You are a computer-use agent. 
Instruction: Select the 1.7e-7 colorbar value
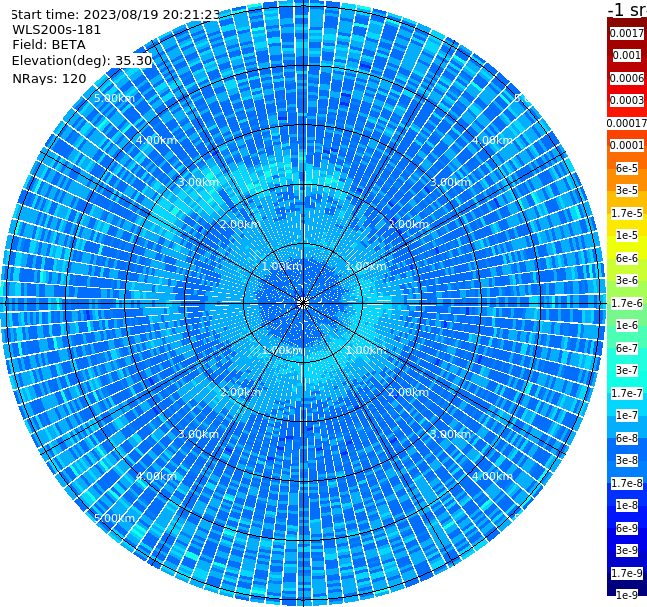[x=627, y=393]
